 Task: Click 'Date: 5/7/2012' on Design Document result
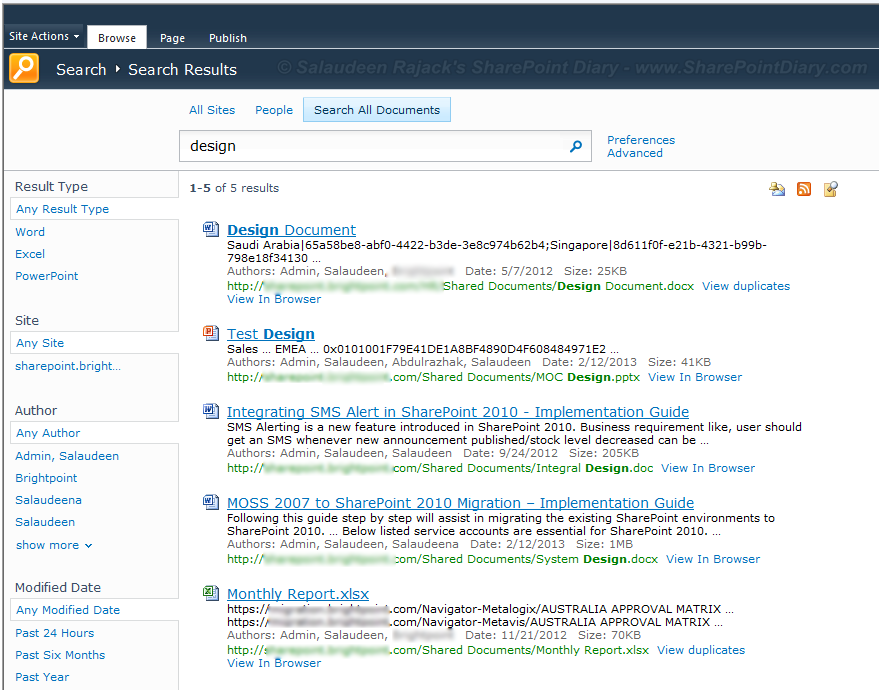coord(508,271)
